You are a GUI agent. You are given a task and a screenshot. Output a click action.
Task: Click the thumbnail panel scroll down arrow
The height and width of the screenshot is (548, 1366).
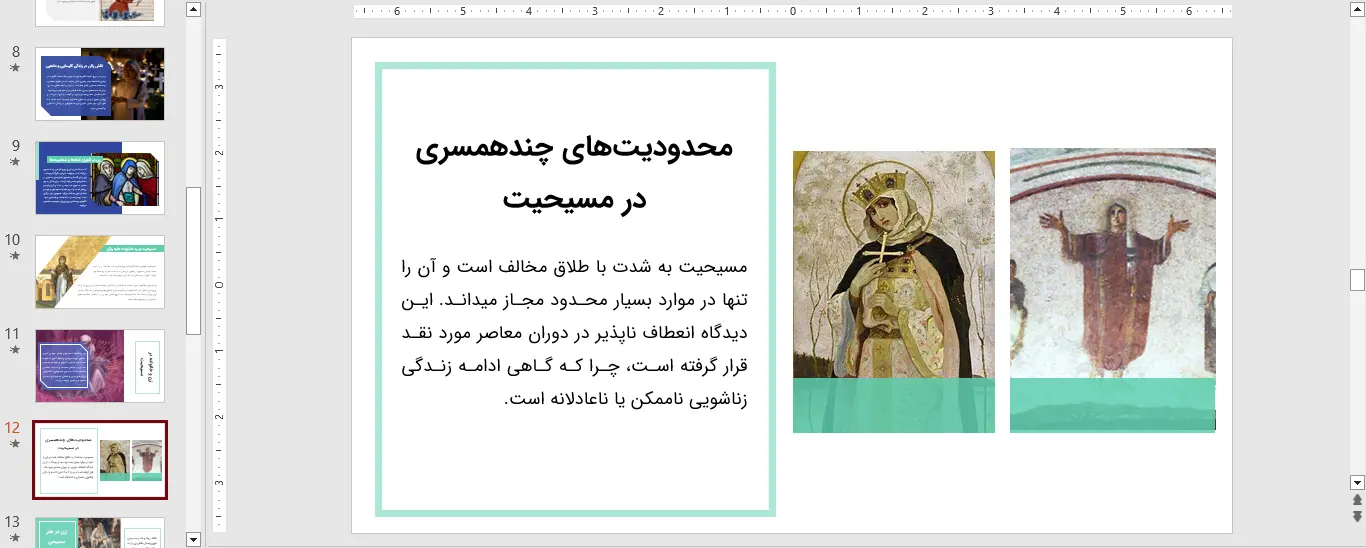tap(194, 539)
